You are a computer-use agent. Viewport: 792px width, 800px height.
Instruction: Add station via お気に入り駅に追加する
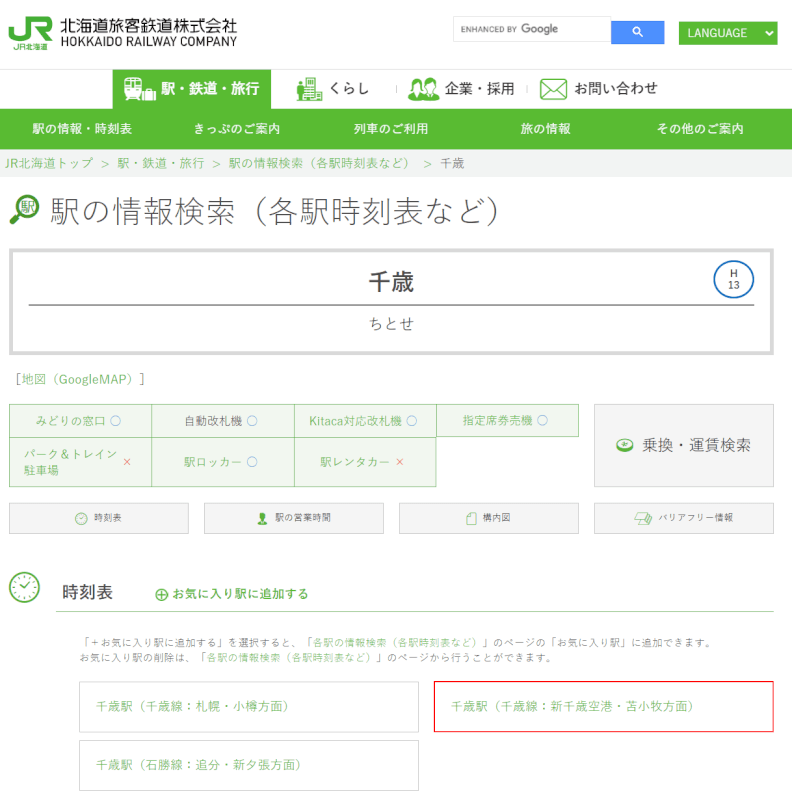coord(232,594)
